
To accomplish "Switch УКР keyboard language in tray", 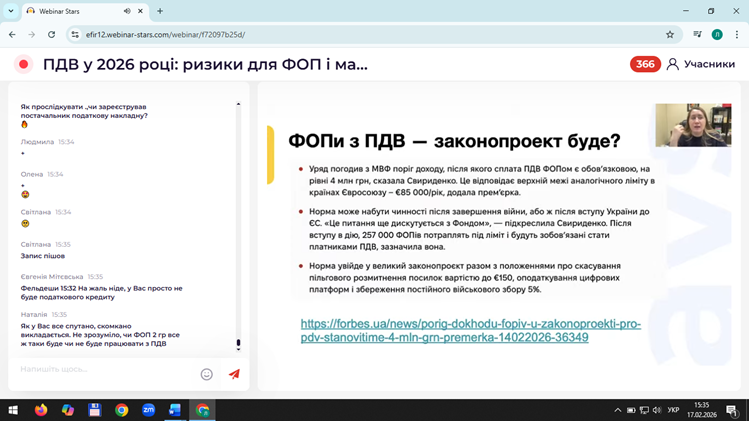I will (673, 410).
